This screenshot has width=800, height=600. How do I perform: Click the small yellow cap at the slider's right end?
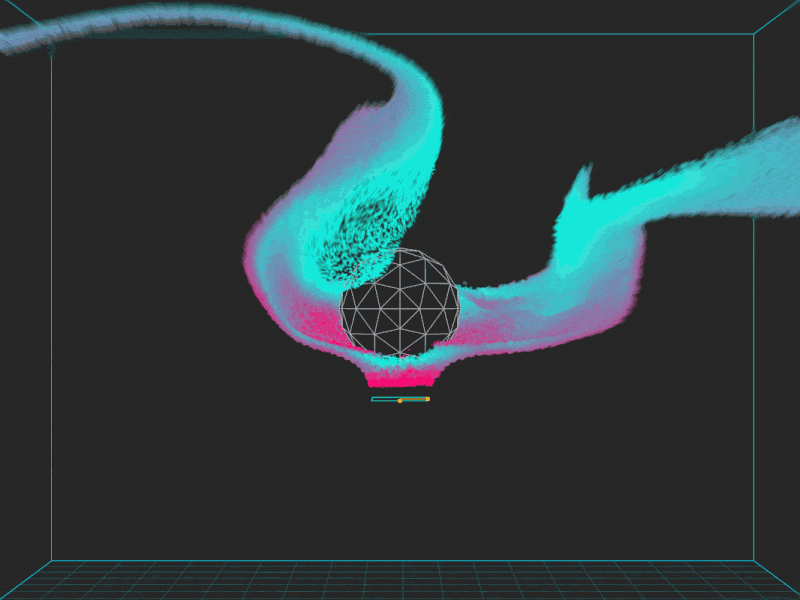[428, 399]
